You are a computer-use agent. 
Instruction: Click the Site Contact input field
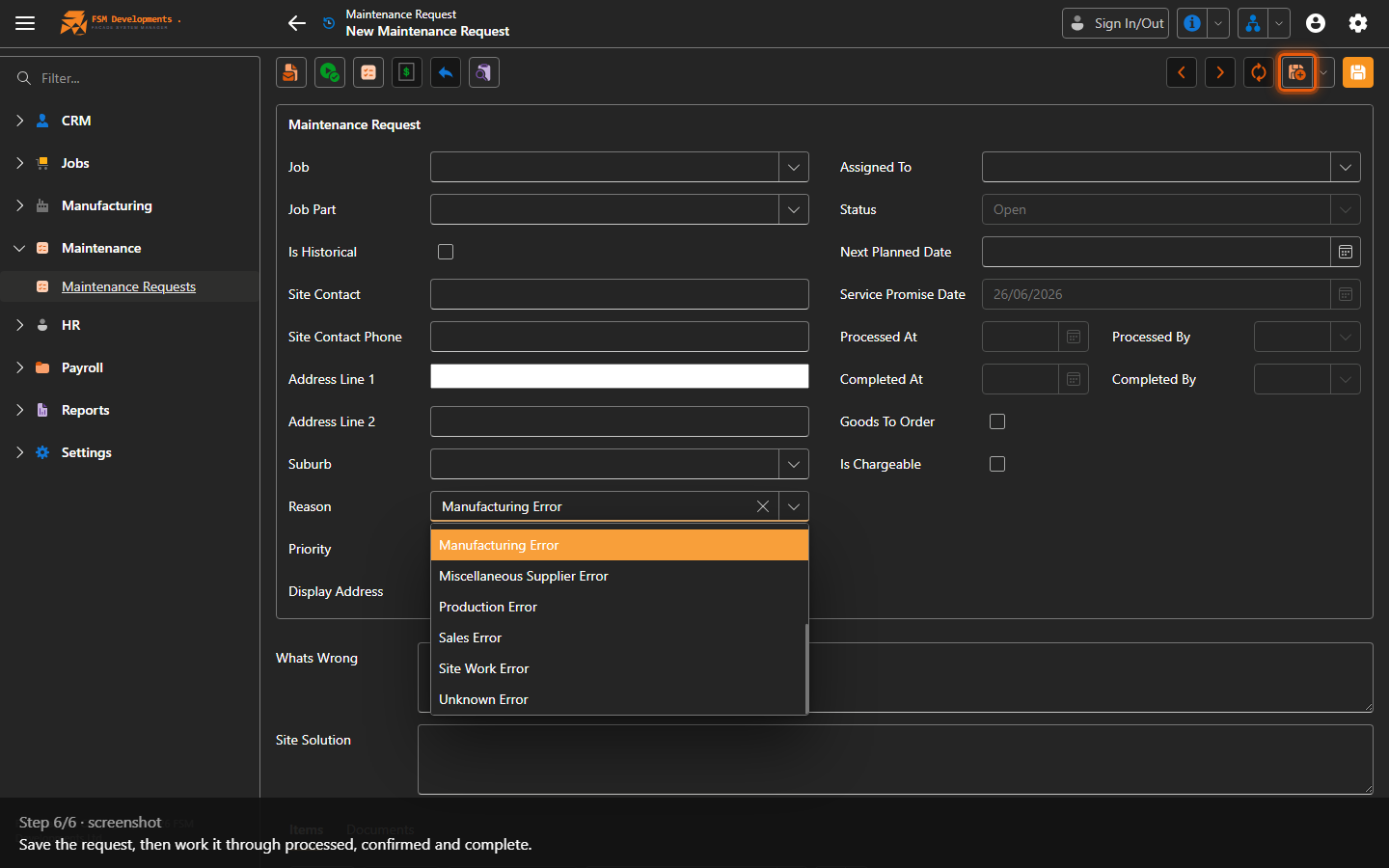point(619,294)
